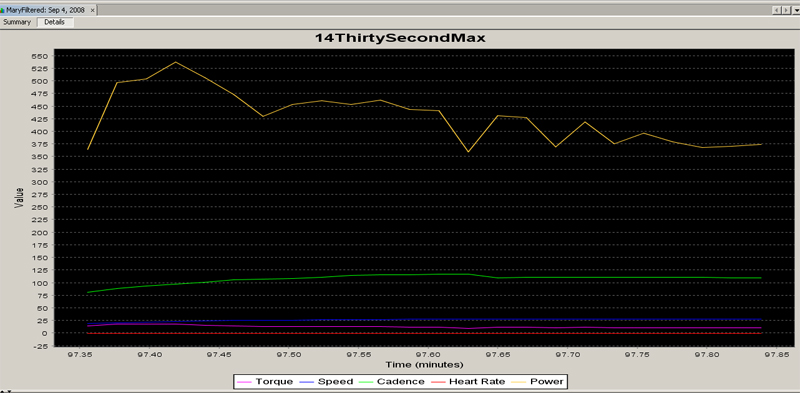The width and height of the screenshot is (800, 393).
Task: Open the tab list dropdown arrow
Action: click(795, 10)
